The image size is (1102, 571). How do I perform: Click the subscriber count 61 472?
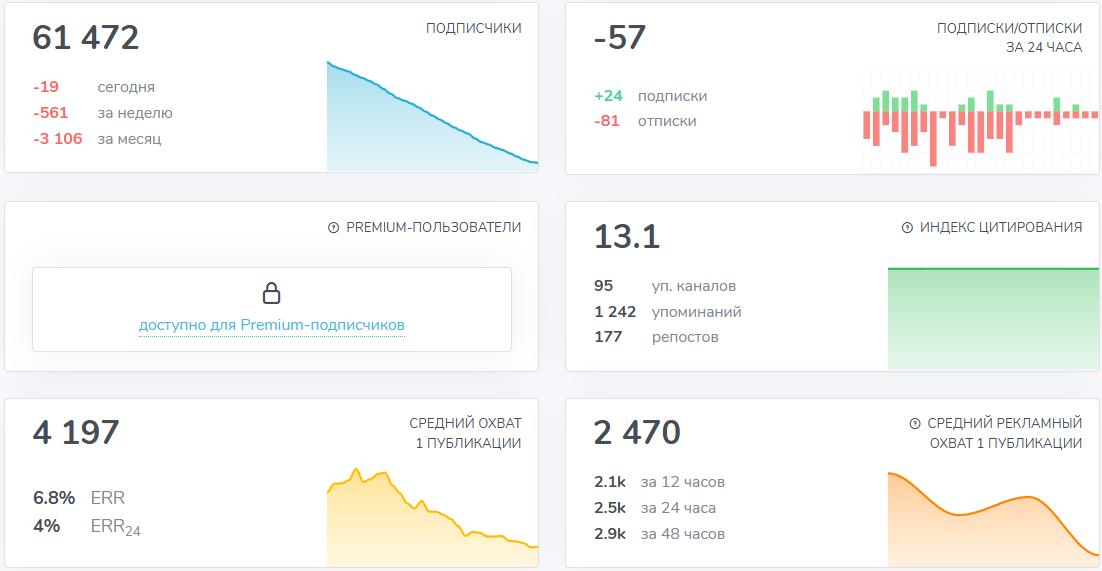[86, 37]
